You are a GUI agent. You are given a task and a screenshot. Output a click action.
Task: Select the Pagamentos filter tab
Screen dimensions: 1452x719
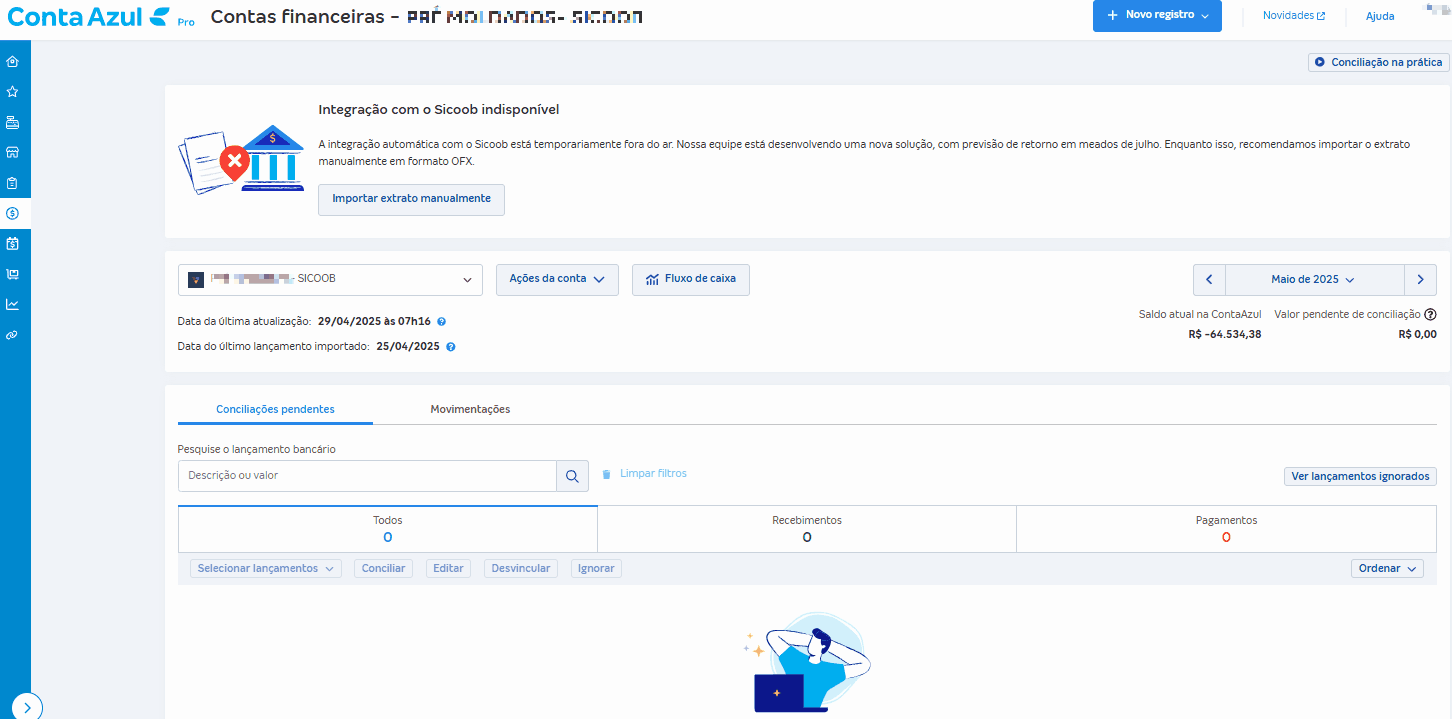coord(1226,529)
